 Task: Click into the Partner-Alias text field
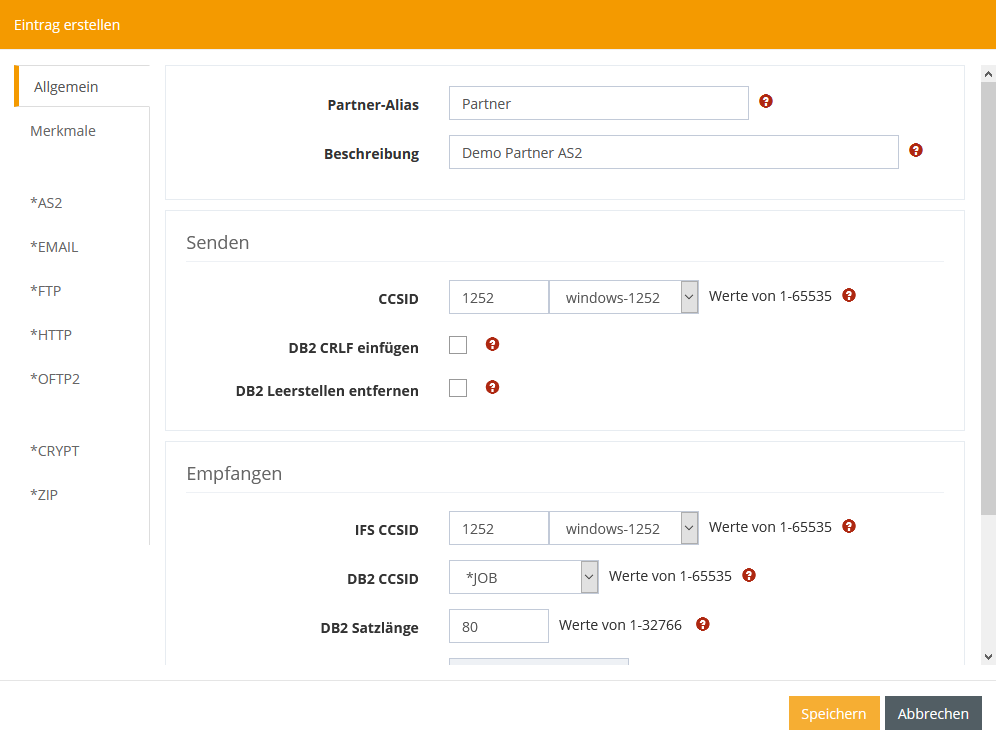point(598,103)
